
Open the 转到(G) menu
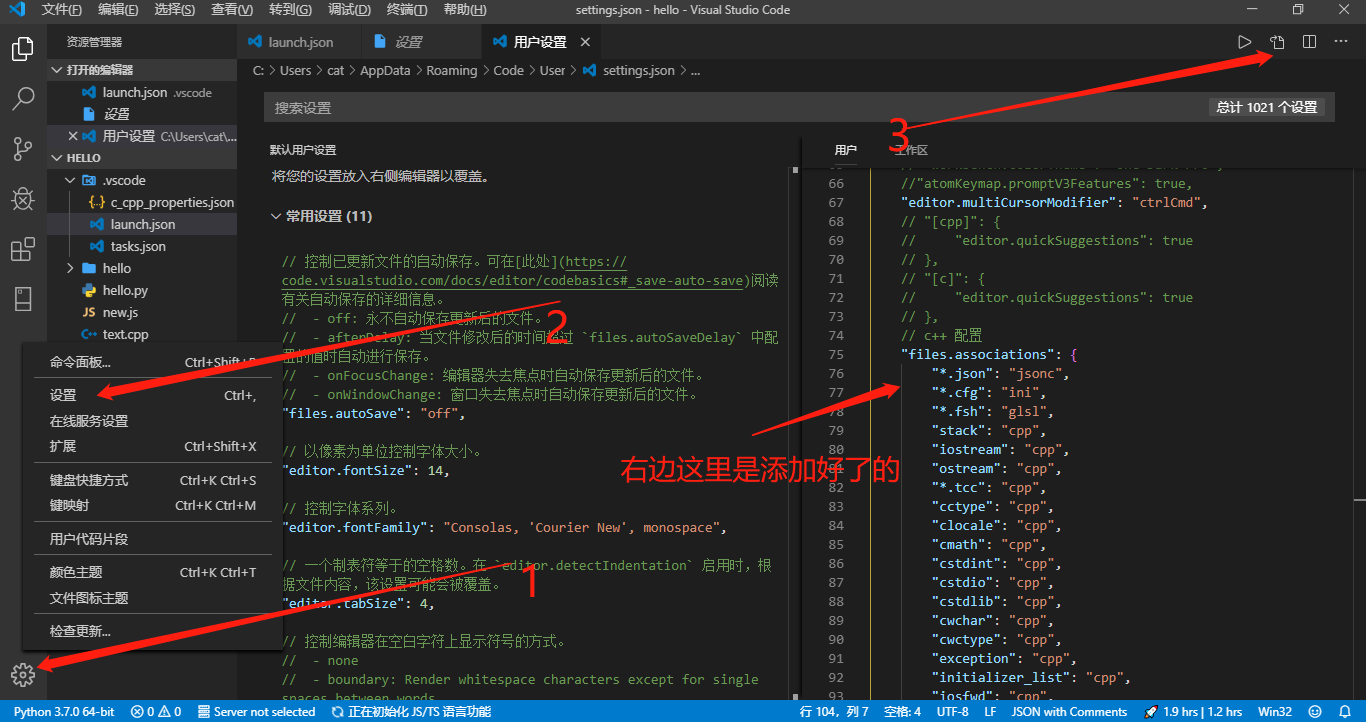[x=291, y=10]
